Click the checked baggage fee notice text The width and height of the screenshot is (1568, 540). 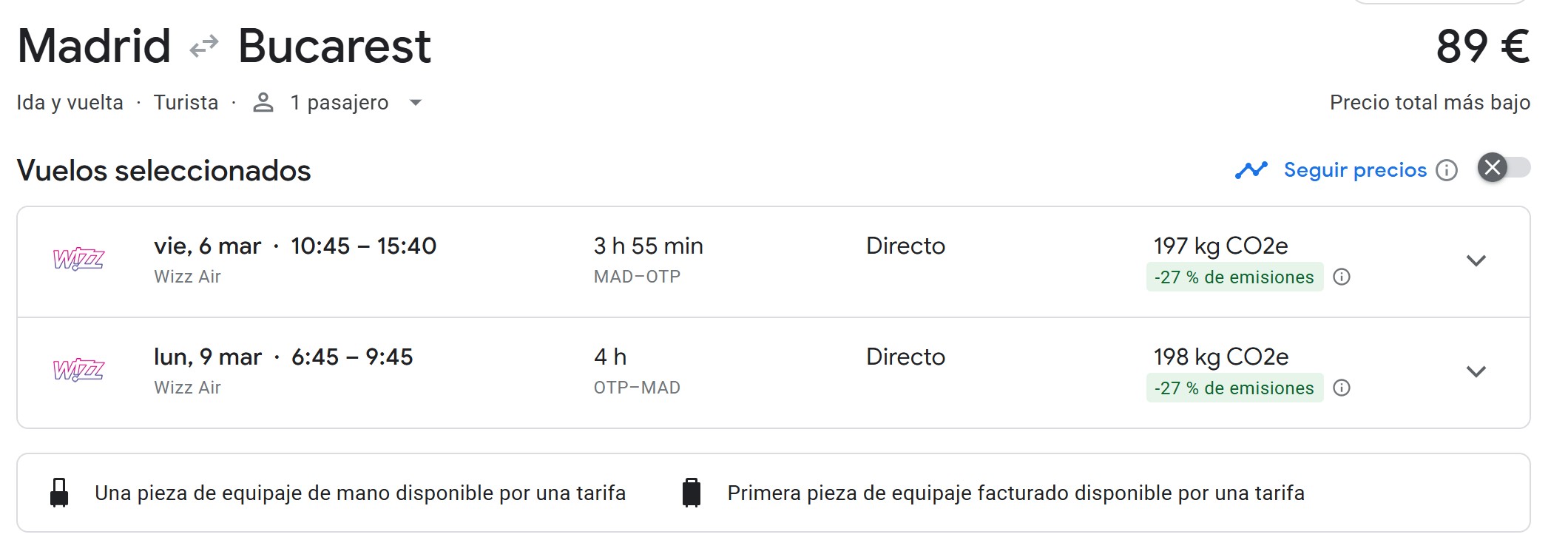[x=1016, y=493]
